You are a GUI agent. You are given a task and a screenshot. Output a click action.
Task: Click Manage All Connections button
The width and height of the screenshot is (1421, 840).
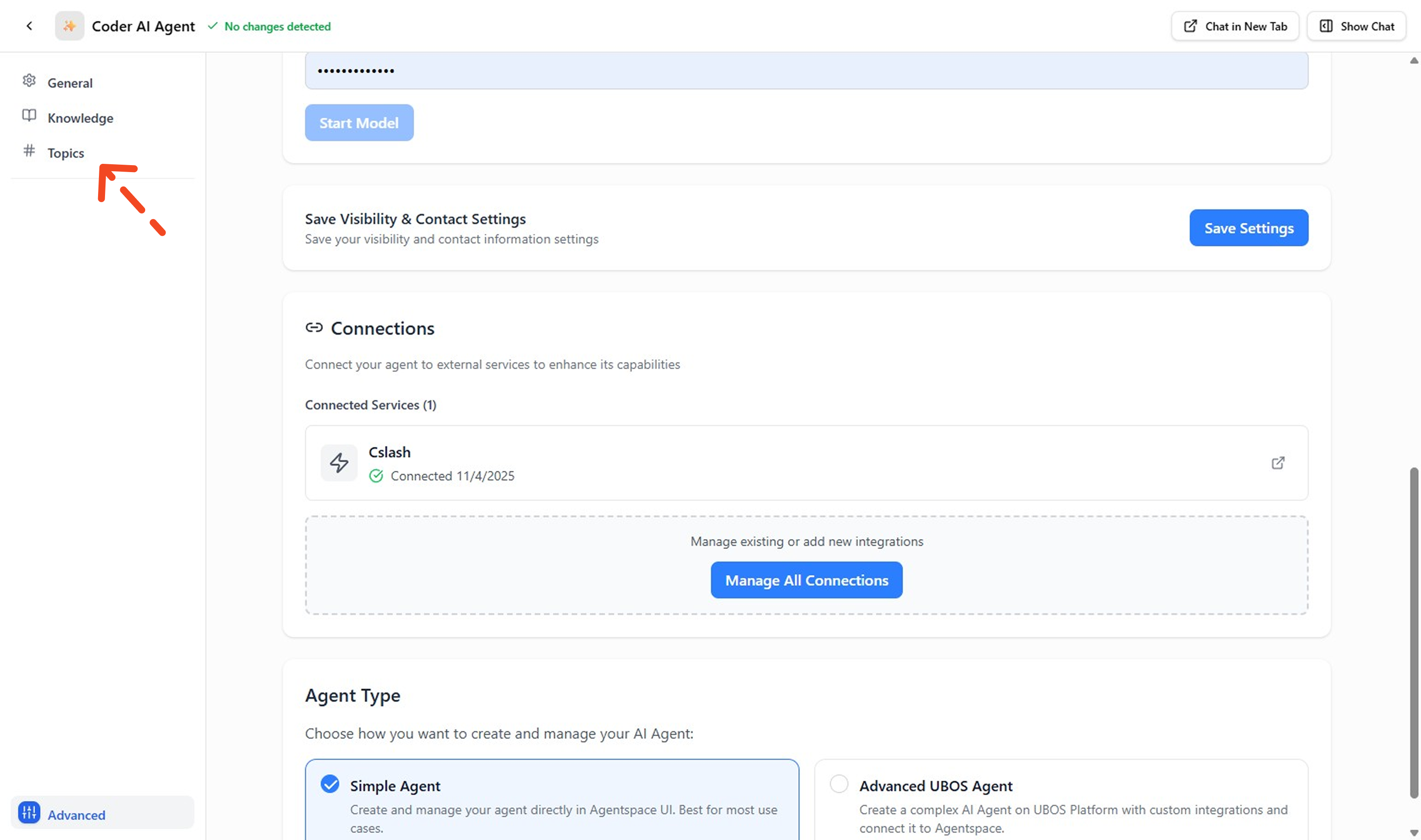(806, 580)
